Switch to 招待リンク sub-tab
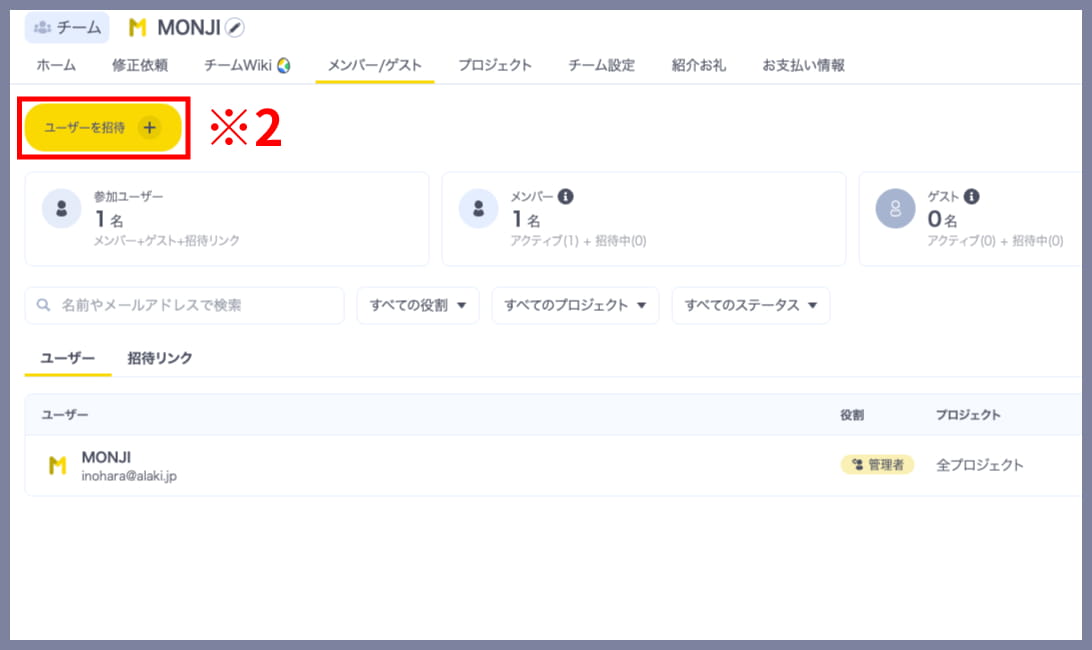The height and width of the screenshot is (650, 1092). (x=159, y=358)
